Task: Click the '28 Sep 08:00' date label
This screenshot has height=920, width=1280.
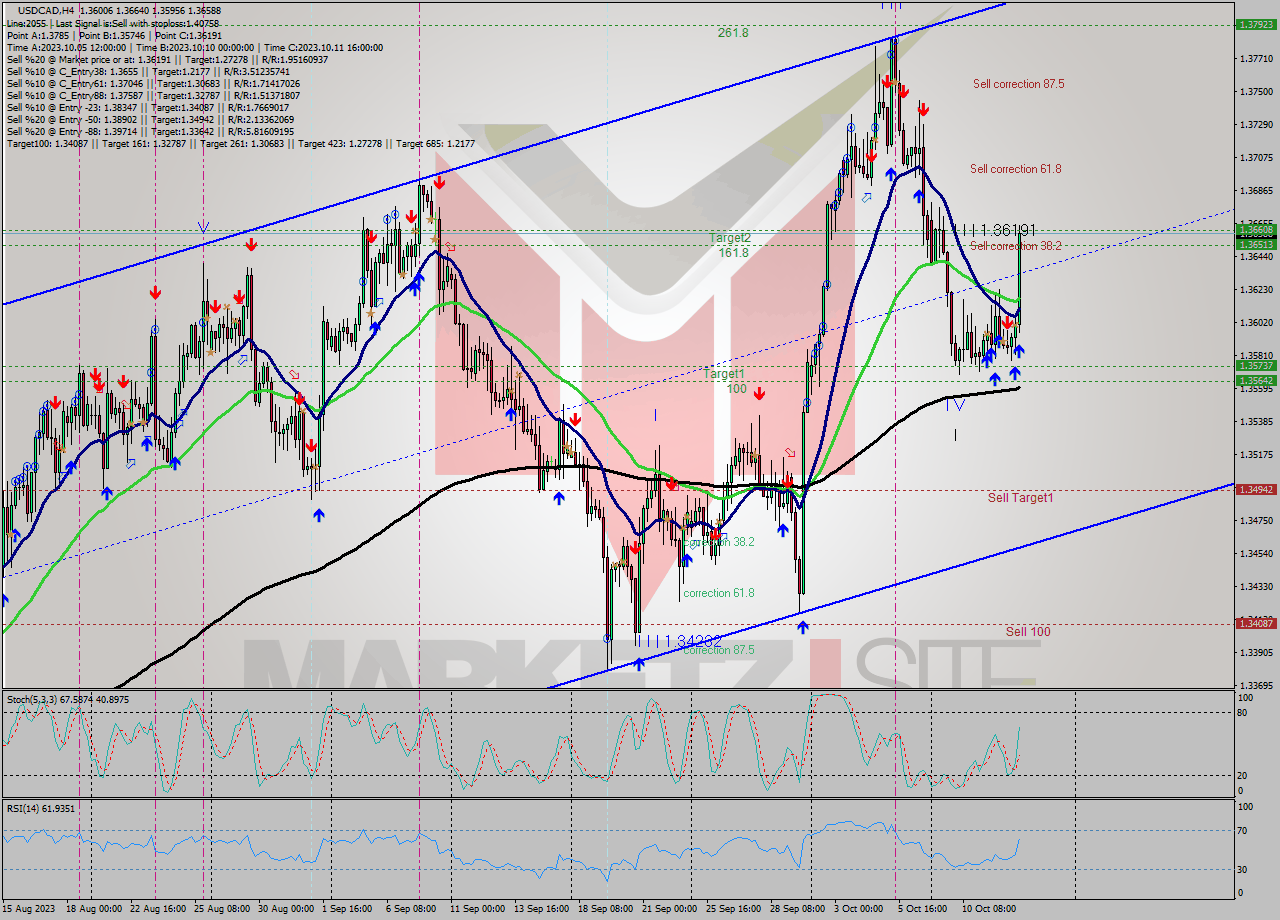Action: coord(797,909)
